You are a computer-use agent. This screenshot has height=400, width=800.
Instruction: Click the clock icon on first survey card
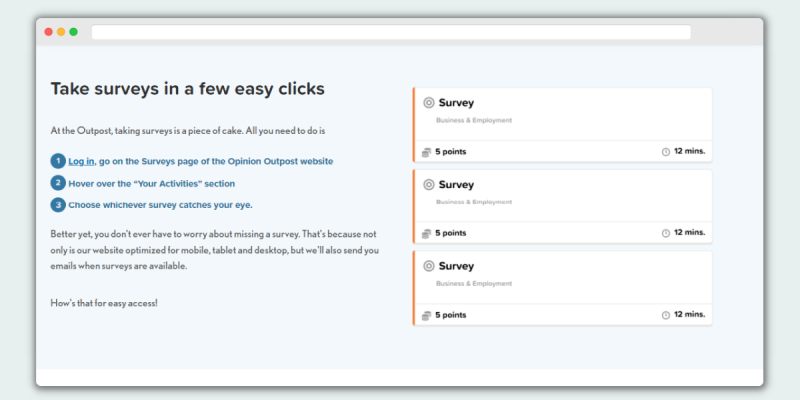click(x=666, y=152)
